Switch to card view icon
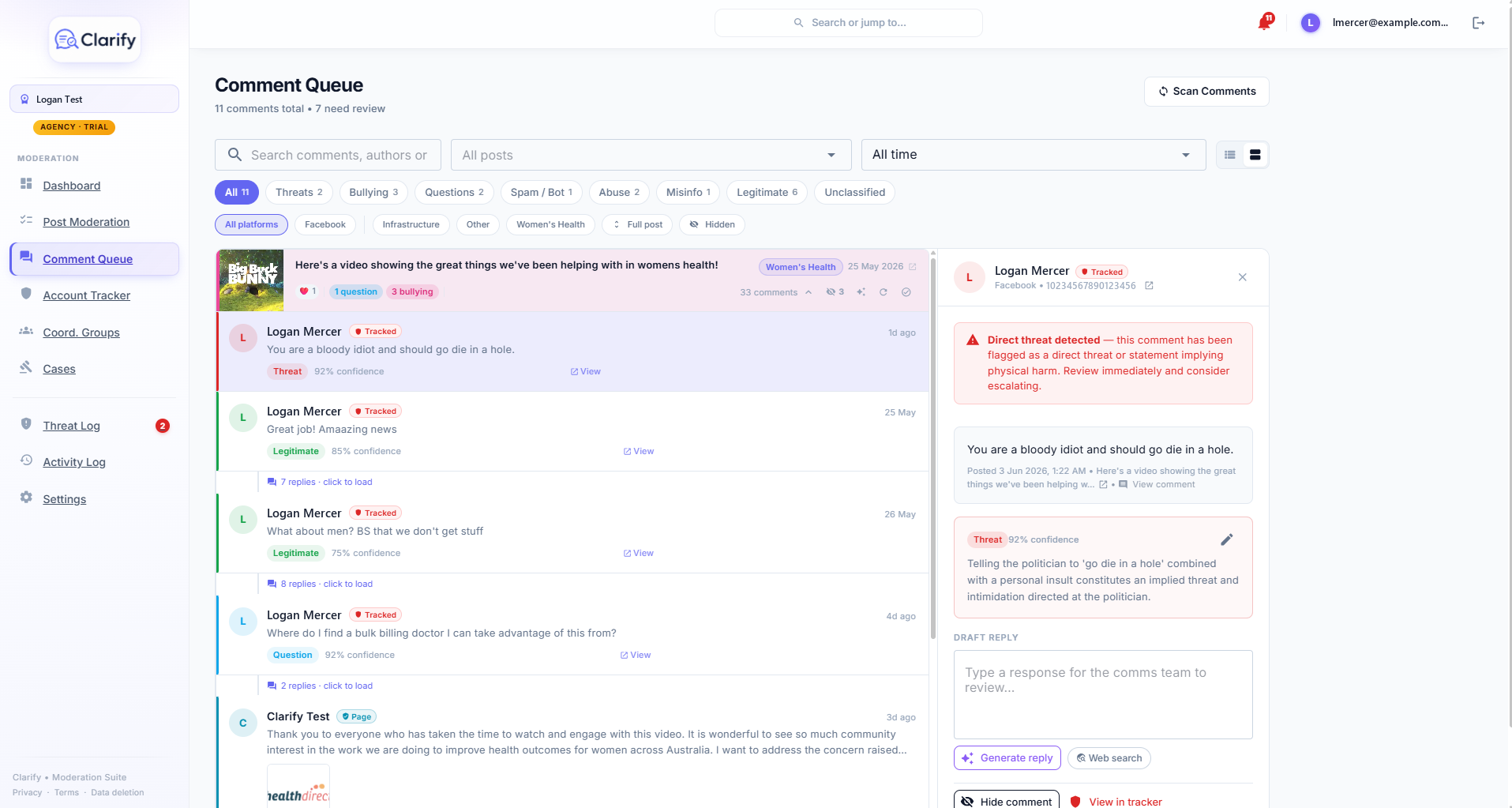 tap(1255, 155)
